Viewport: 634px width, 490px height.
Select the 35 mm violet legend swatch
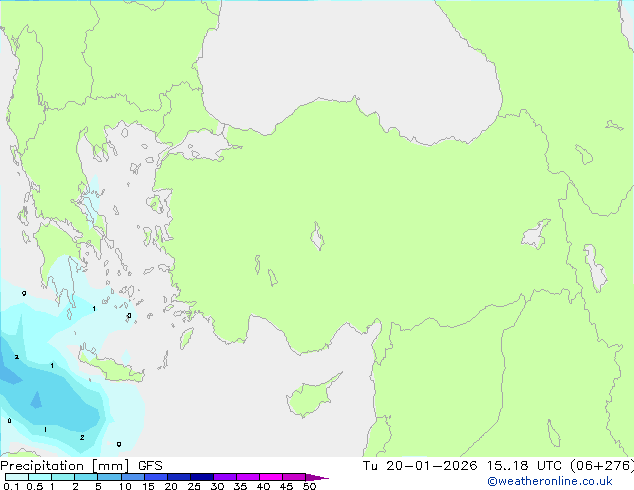click(x=247, y=477)
